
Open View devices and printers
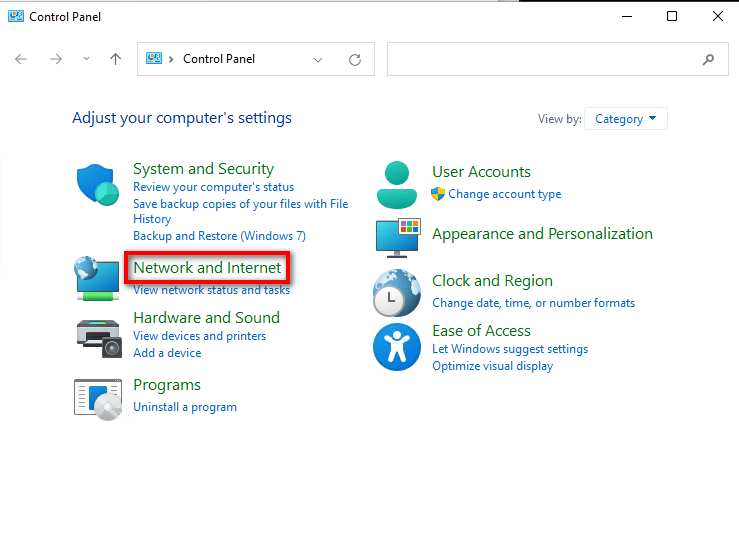[199, 336]
